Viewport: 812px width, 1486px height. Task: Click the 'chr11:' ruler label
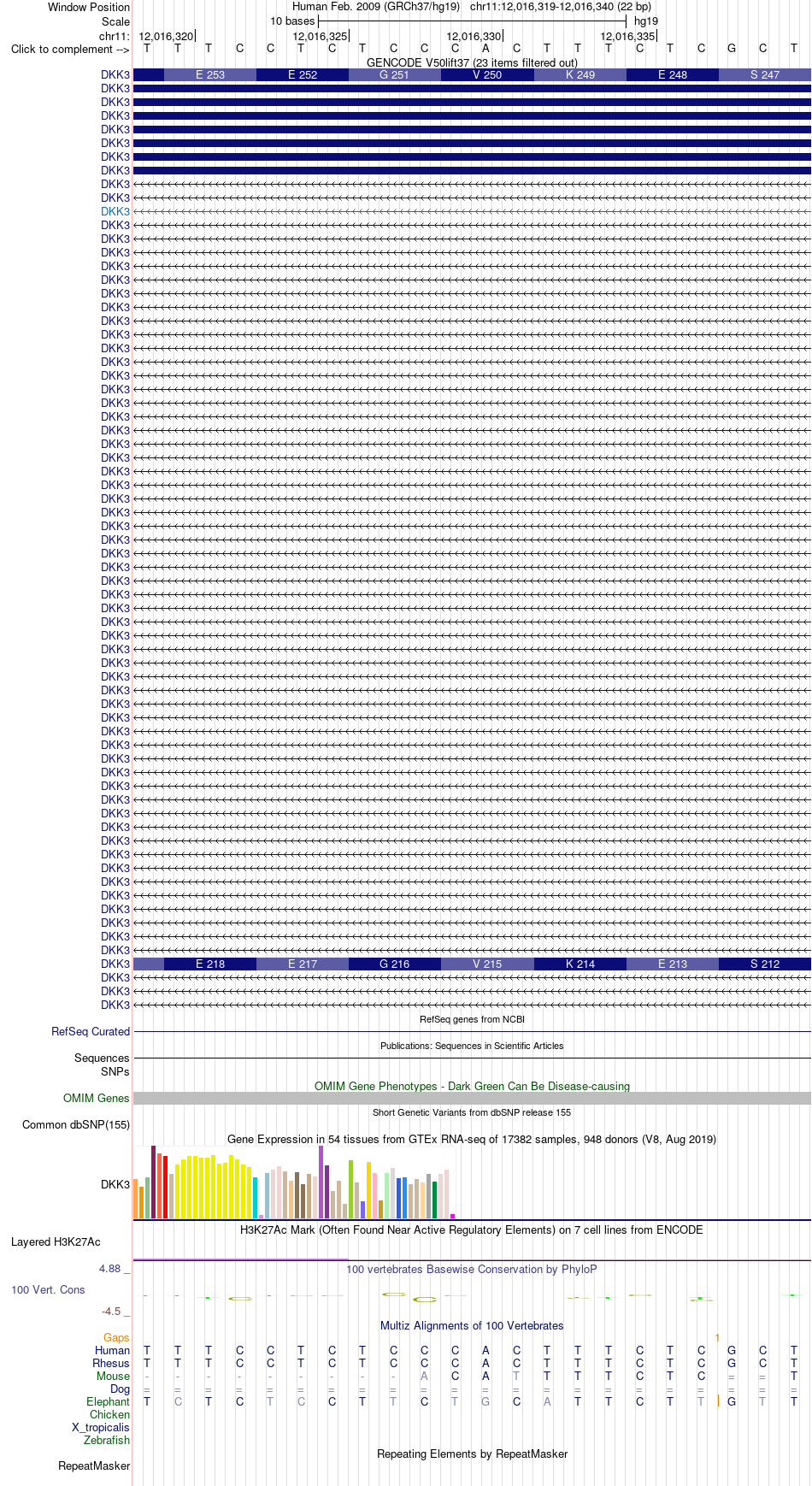[115, 36]
